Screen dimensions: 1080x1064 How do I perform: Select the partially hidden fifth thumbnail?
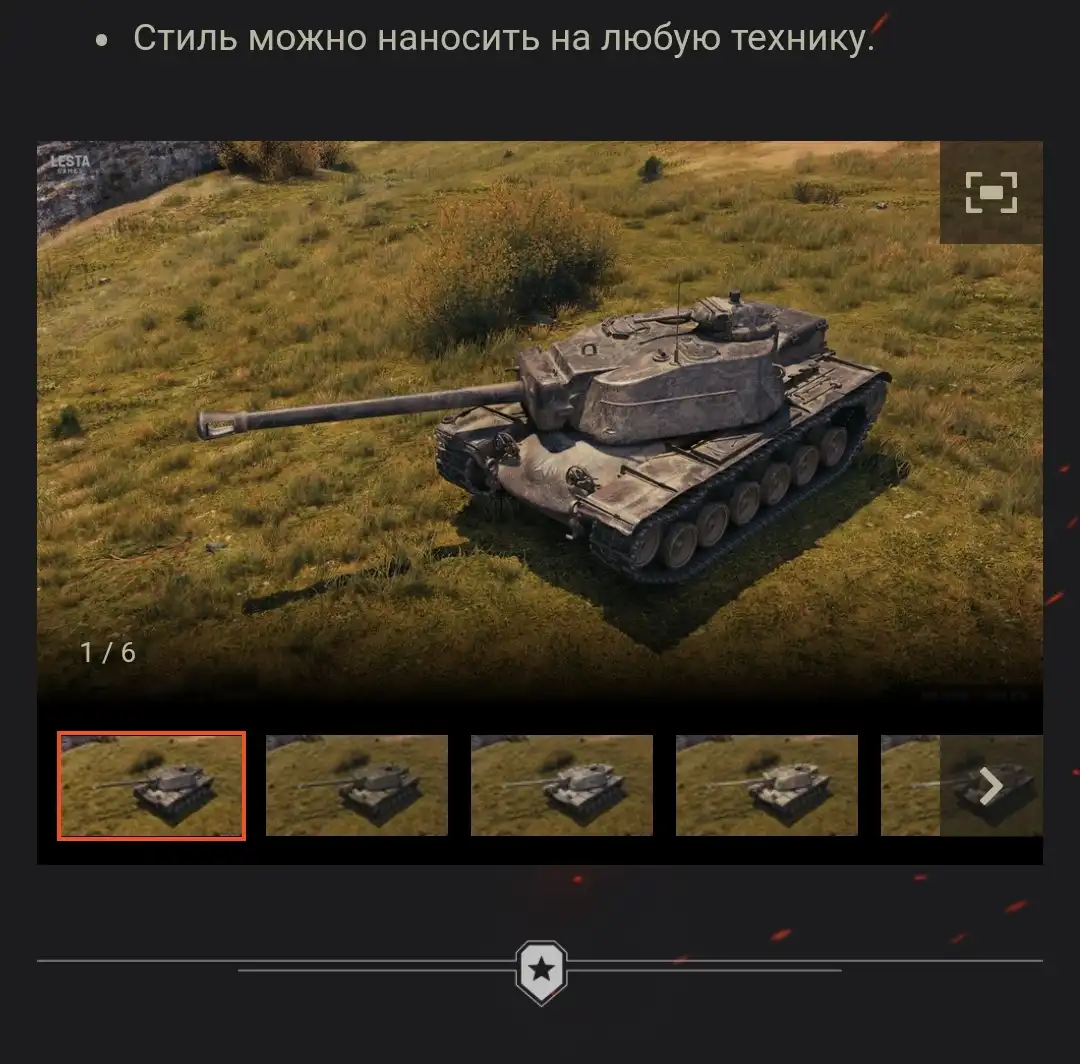pos(910,785)
